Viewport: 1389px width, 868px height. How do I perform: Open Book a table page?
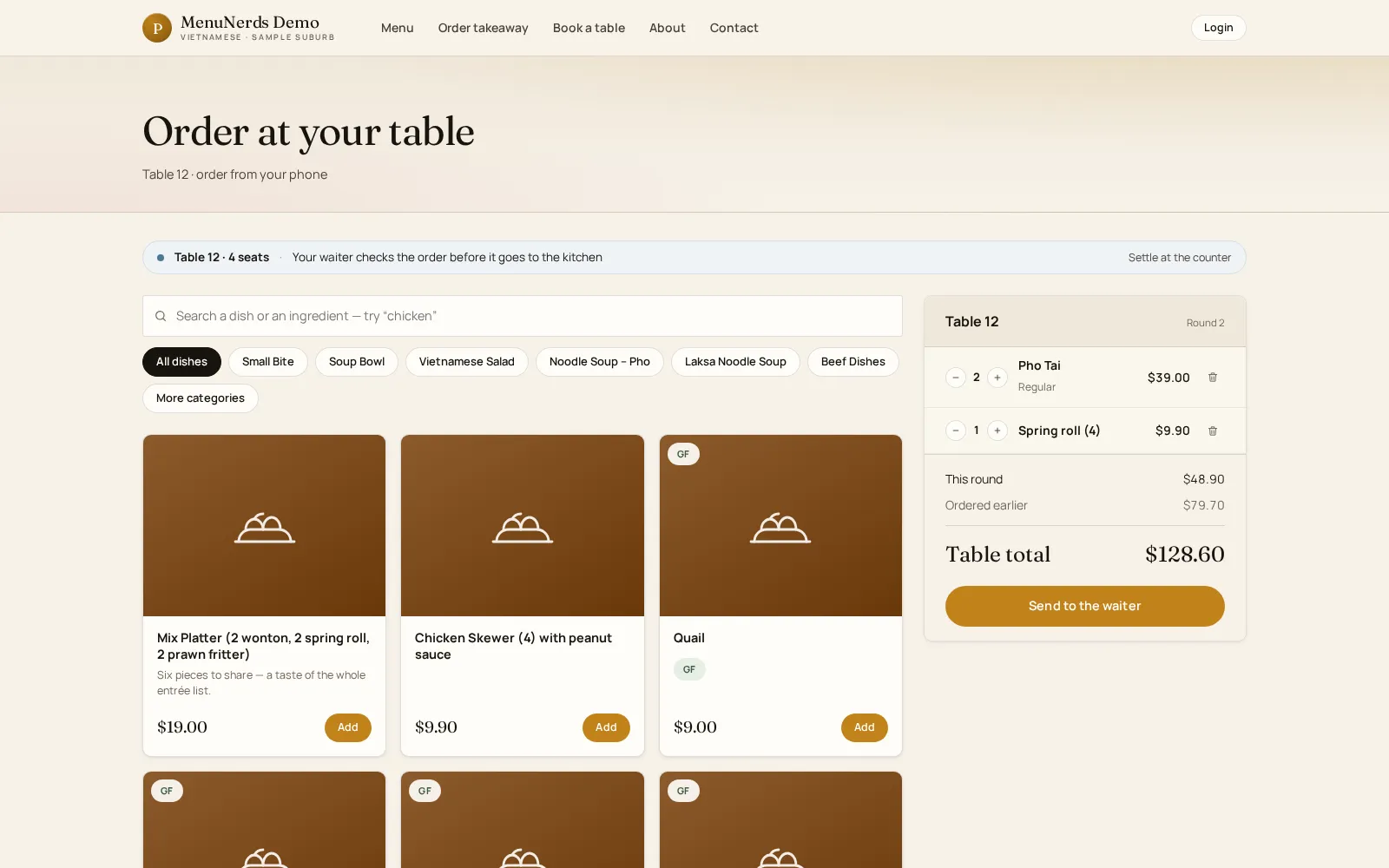589,28
